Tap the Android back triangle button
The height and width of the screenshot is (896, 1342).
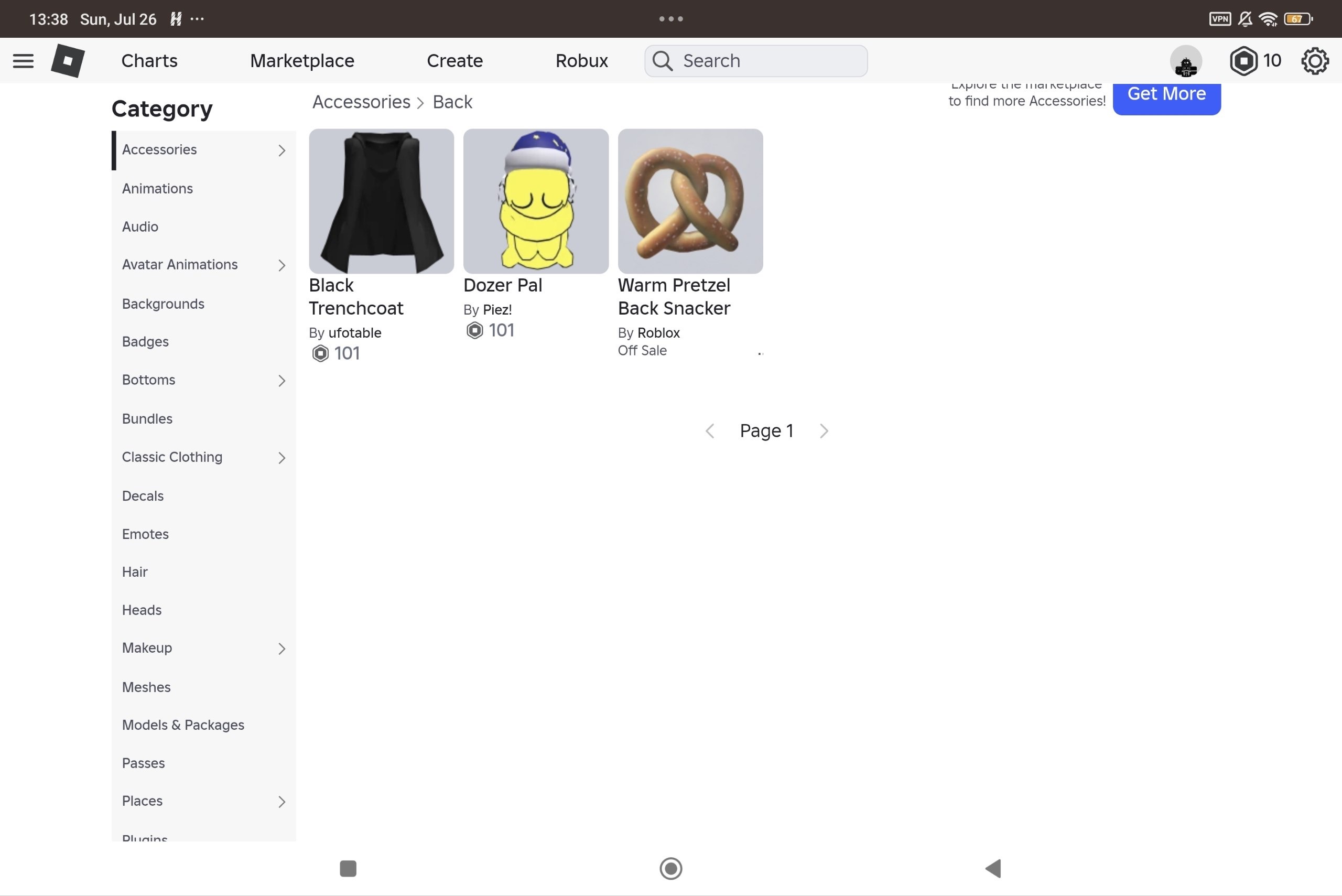point(993,869)
